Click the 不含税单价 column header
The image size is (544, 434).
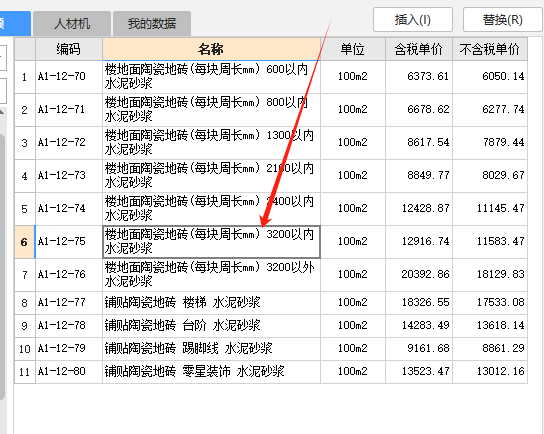pos(490,49)
